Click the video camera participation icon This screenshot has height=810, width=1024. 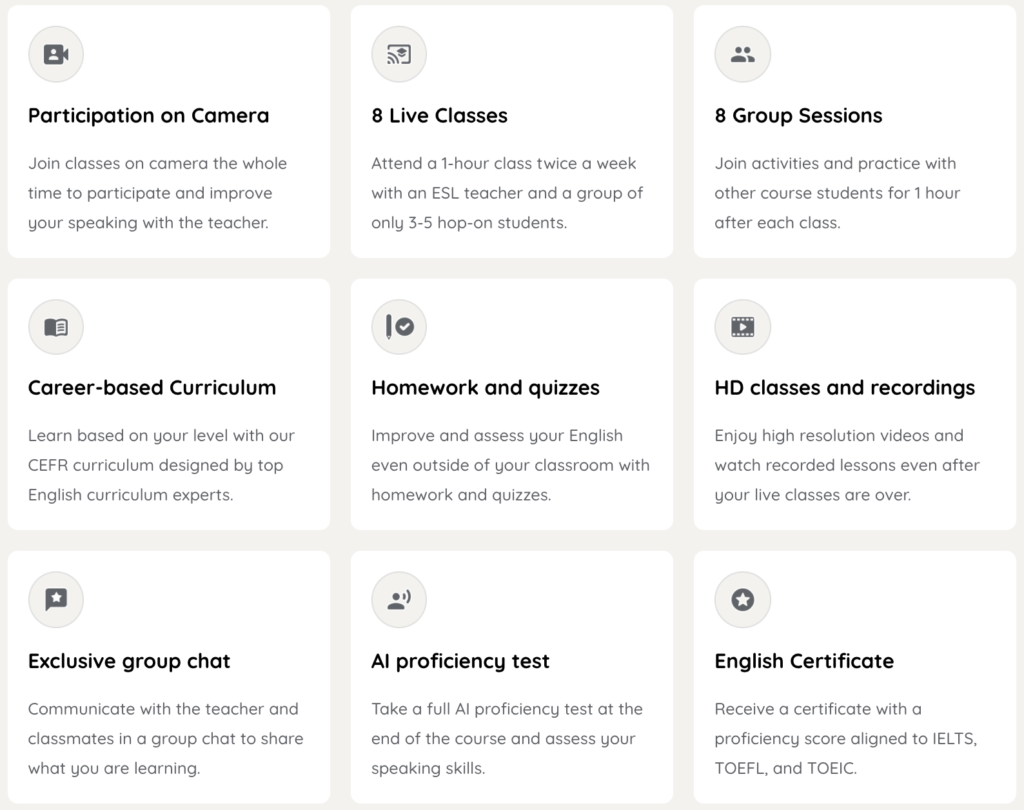tap(56, 54)
